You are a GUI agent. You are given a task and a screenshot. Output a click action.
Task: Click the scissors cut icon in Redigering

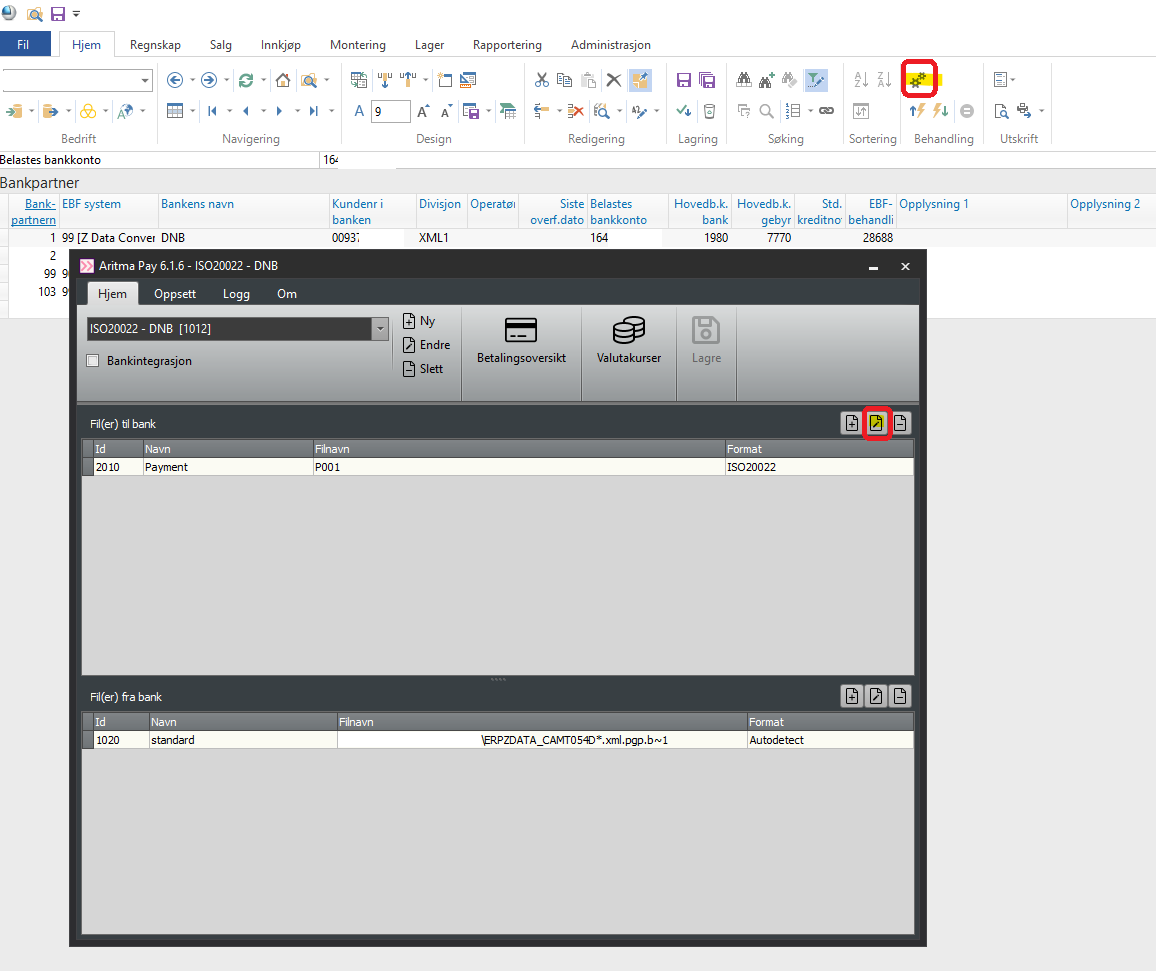click(x=541, y=80)
